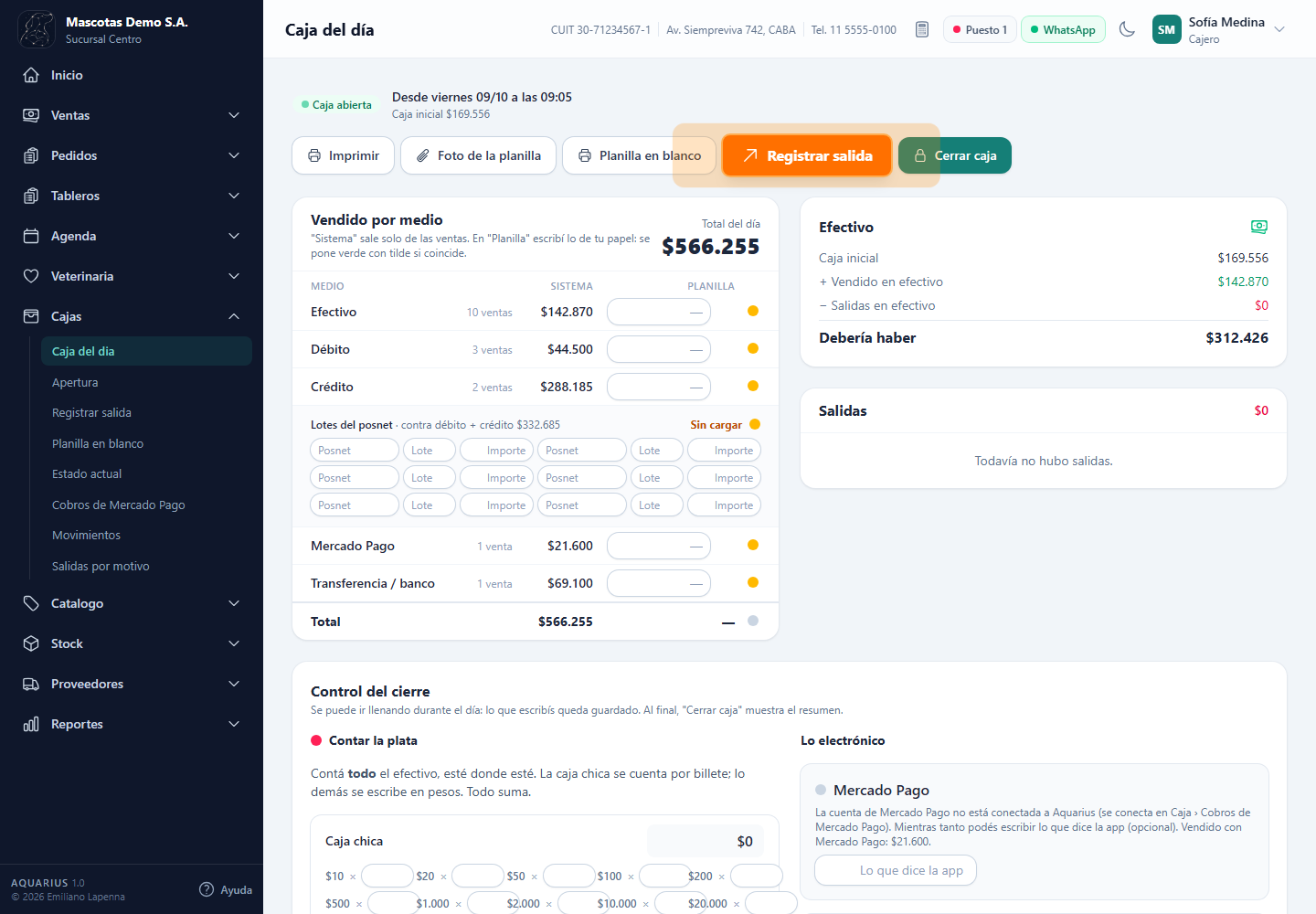Click the Stock box icon in sidebar
The width and height of the screenshot is (1316, 914).
click(x=31, y=643)
